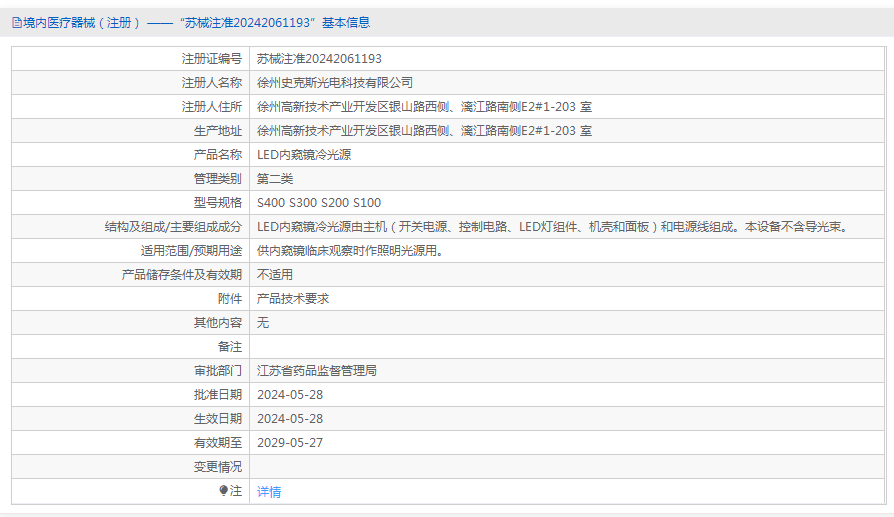Image resolution: width=894 pixels, height=517 pixels.
Task: Click the lightbulb note icon beside 注
Action: point(224,490)
